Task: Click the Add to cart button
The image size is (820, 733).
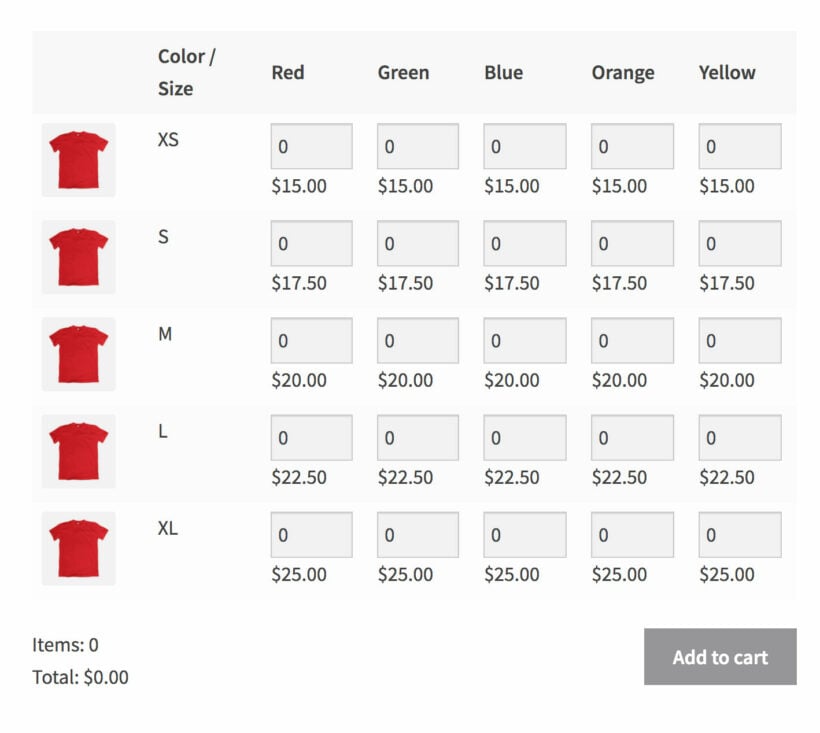Action: coord(719,658)
